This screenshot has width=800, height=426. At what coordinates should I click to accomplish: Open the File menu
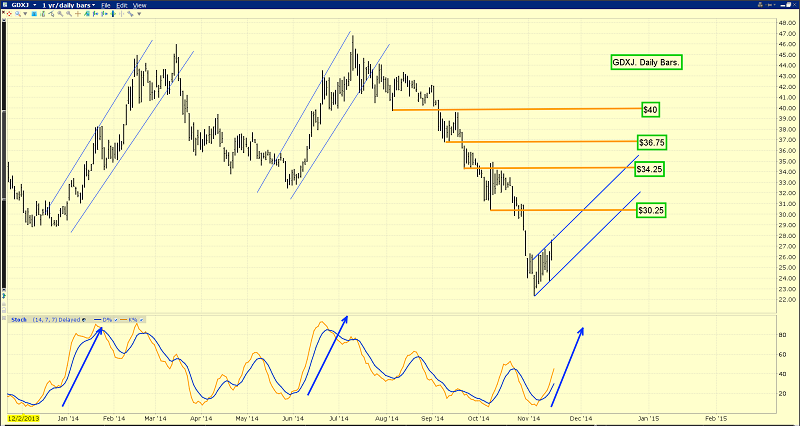click(106, 5)
